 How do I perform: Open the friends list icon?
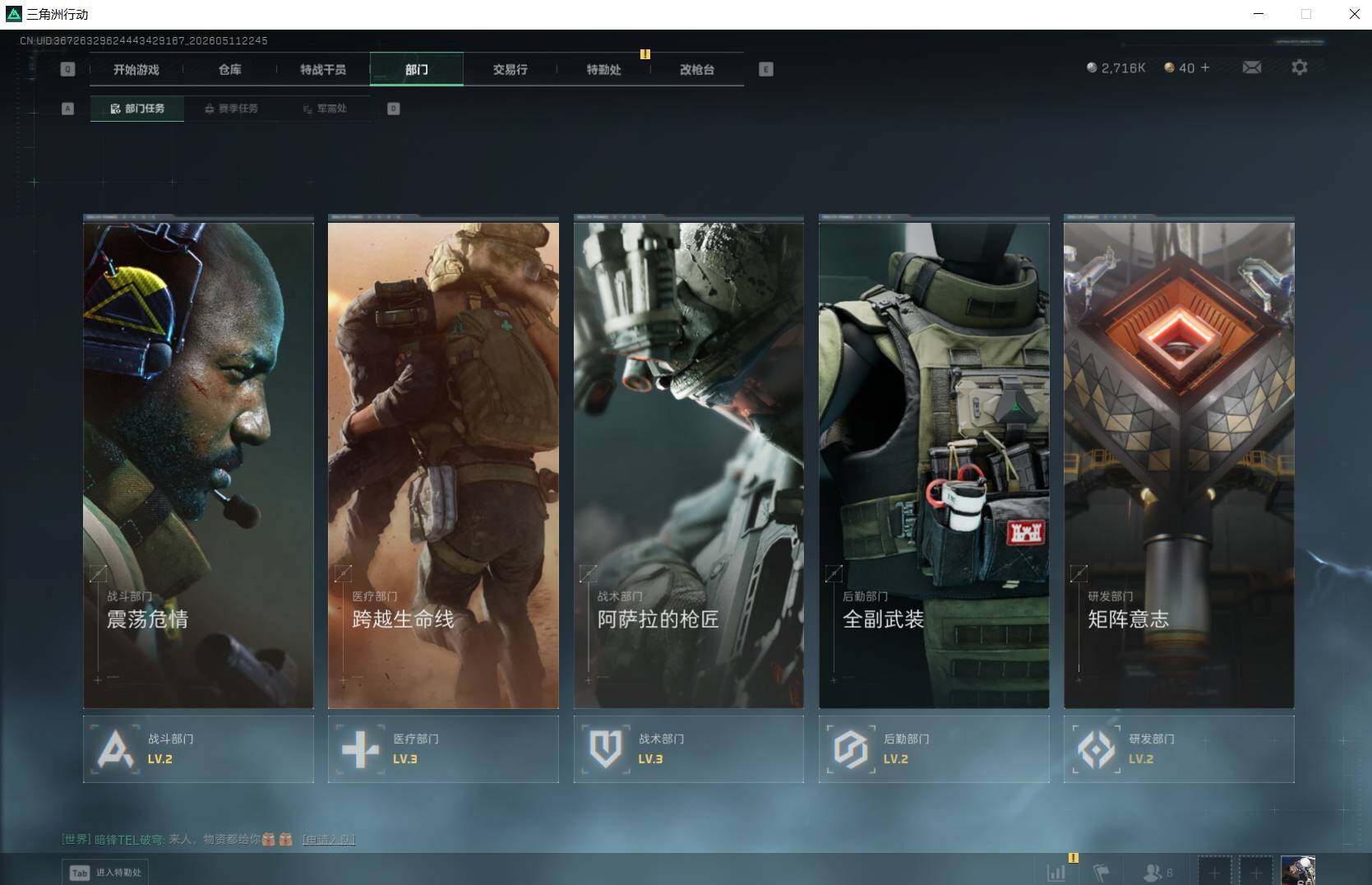[1157, 873]
